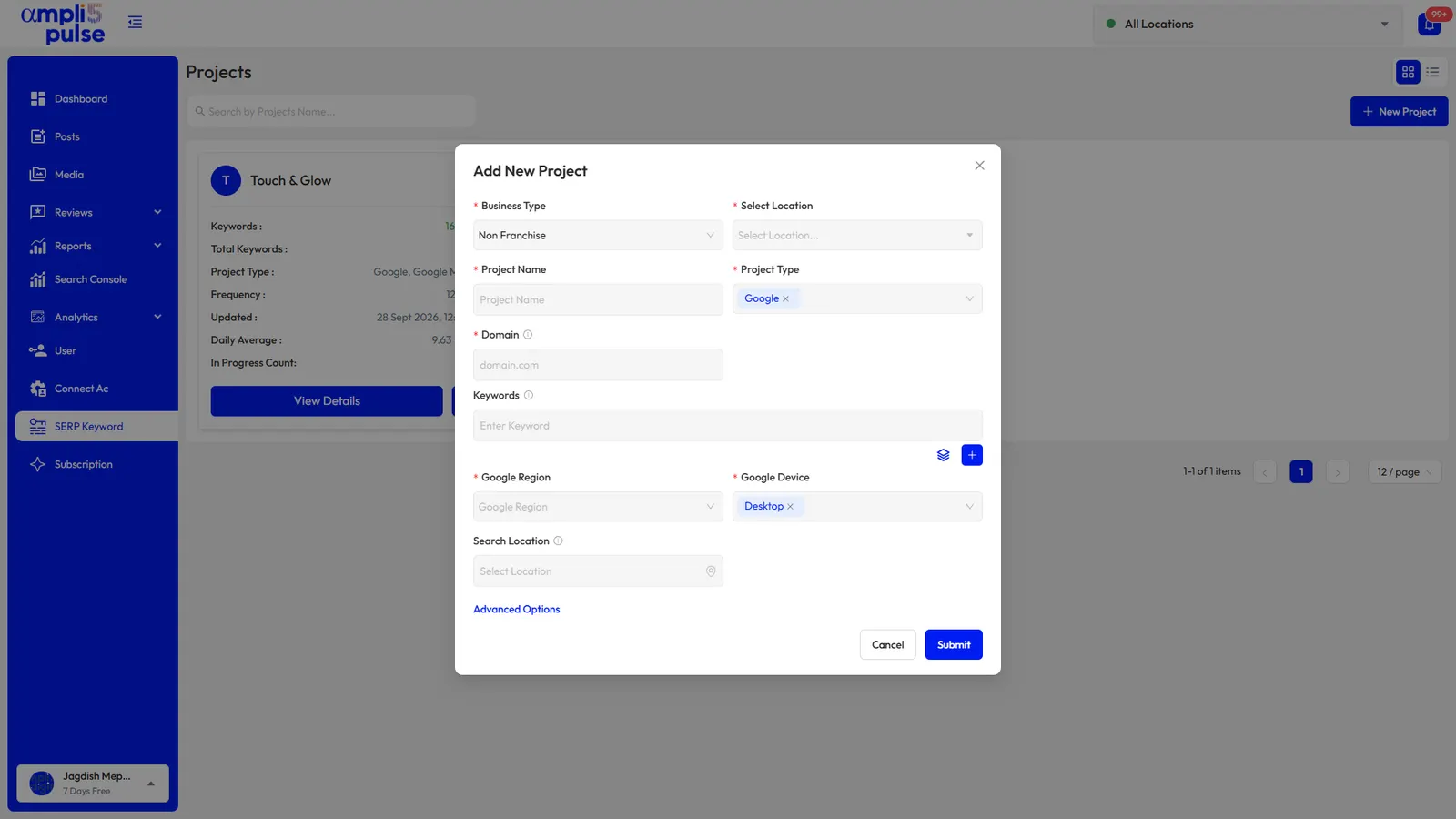Click the Project Name input field
Image resolution: width=1456 pixels, height=819 pixels.
(598, 300)
